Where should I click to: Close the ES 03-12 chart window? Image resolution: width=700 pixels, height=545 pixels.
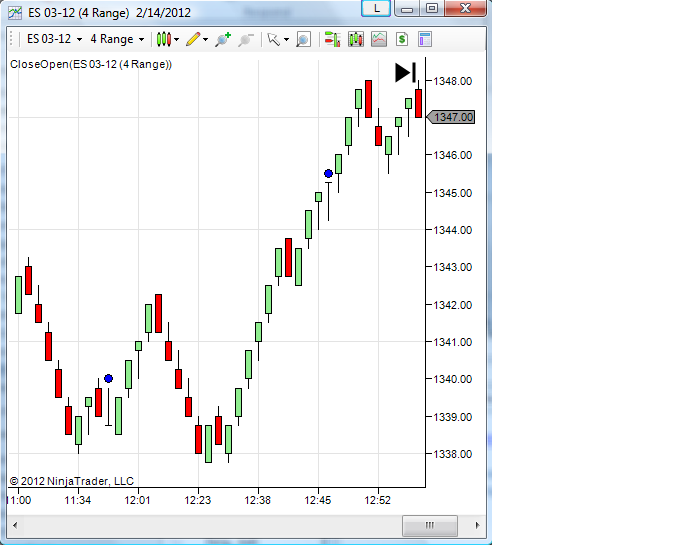tap(465, 8)
